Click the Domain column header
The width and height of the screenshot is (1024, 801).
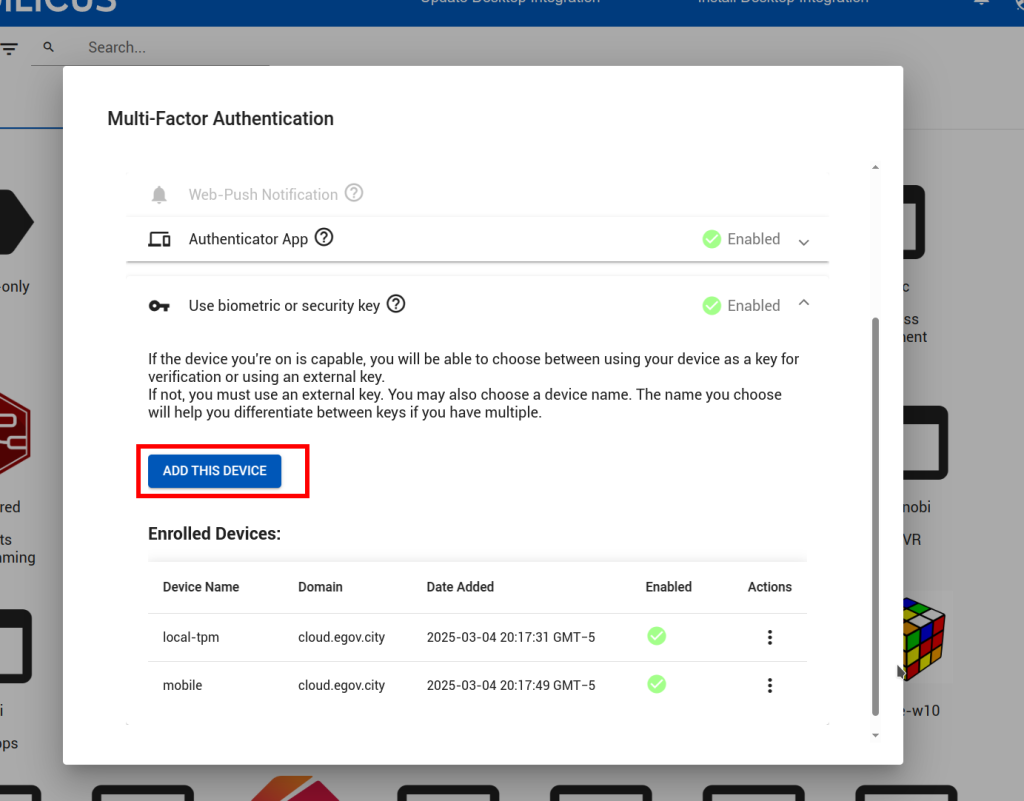click(x=320, y=587)
